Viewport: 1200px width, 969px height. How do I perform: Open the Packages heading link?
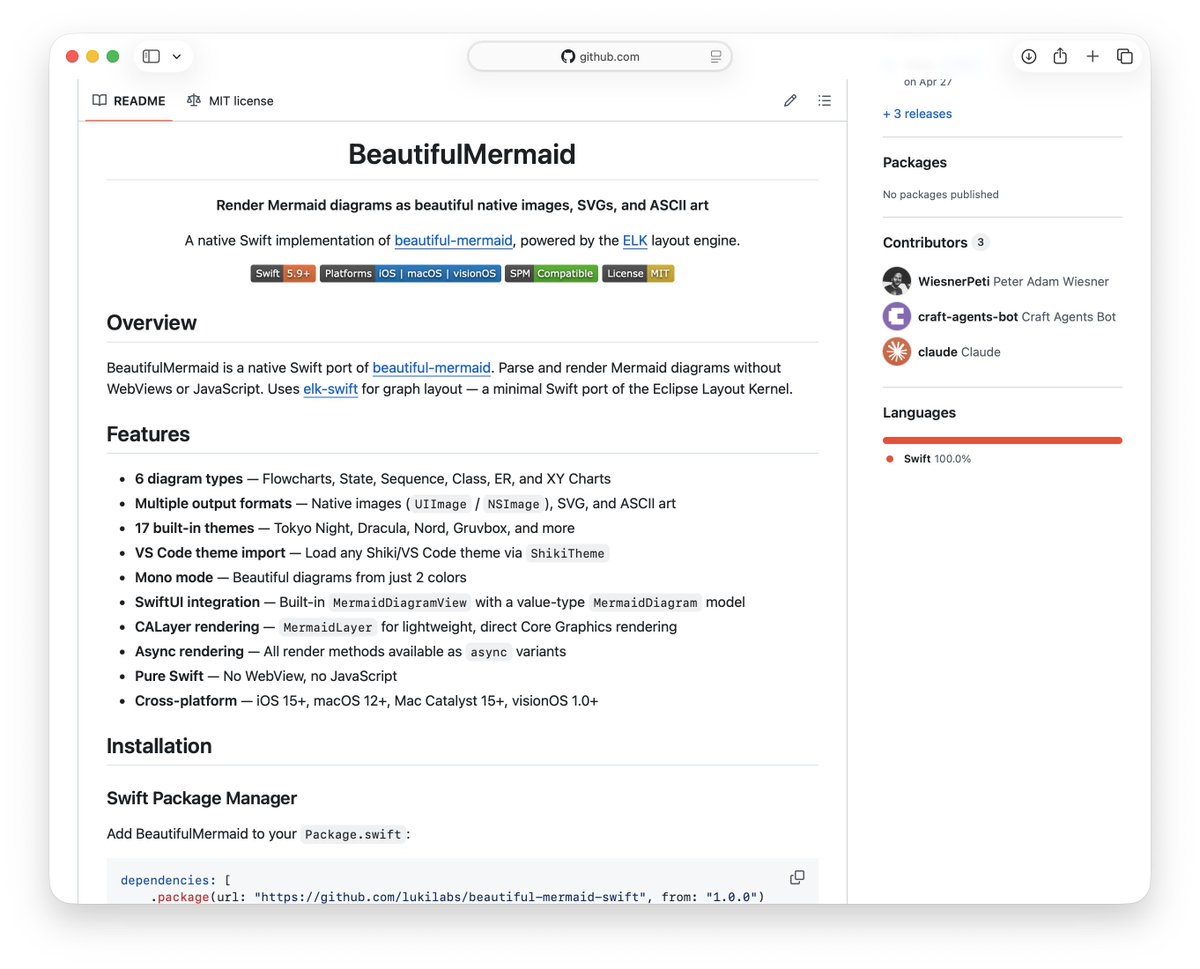click(915, 162)
